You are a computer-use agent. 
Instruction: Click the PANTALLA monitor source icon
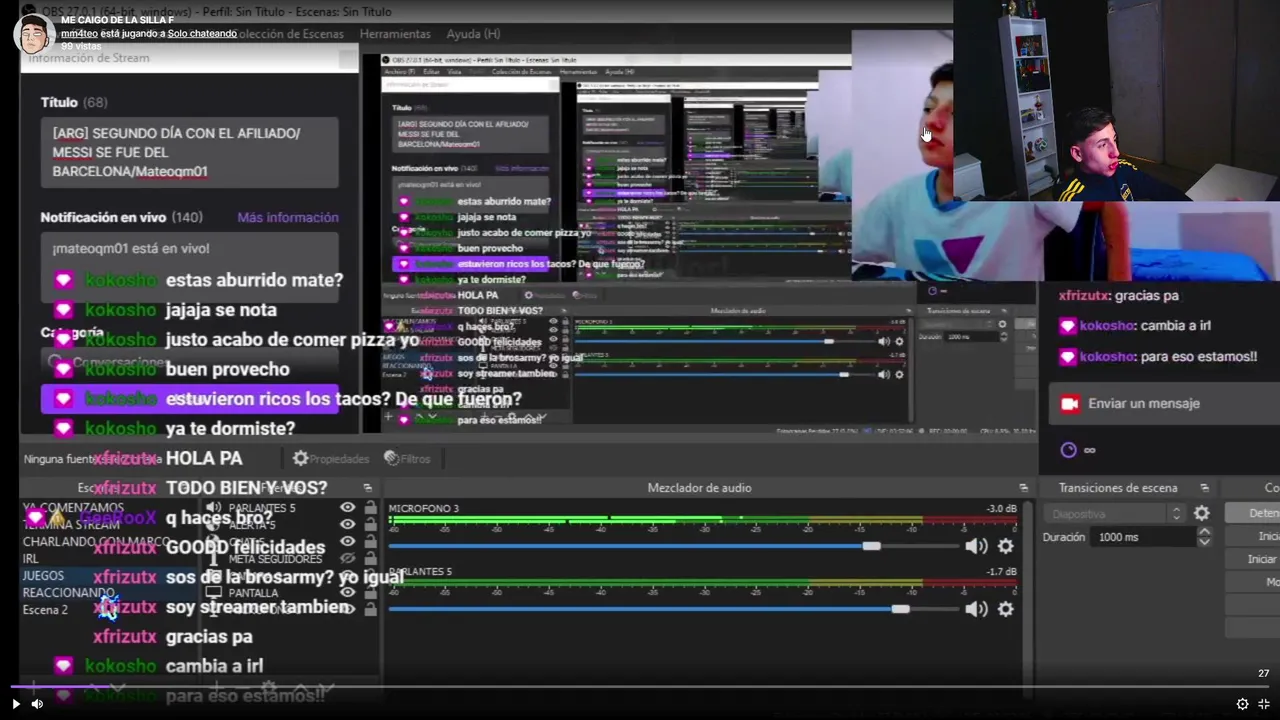[x=213, y=593]
